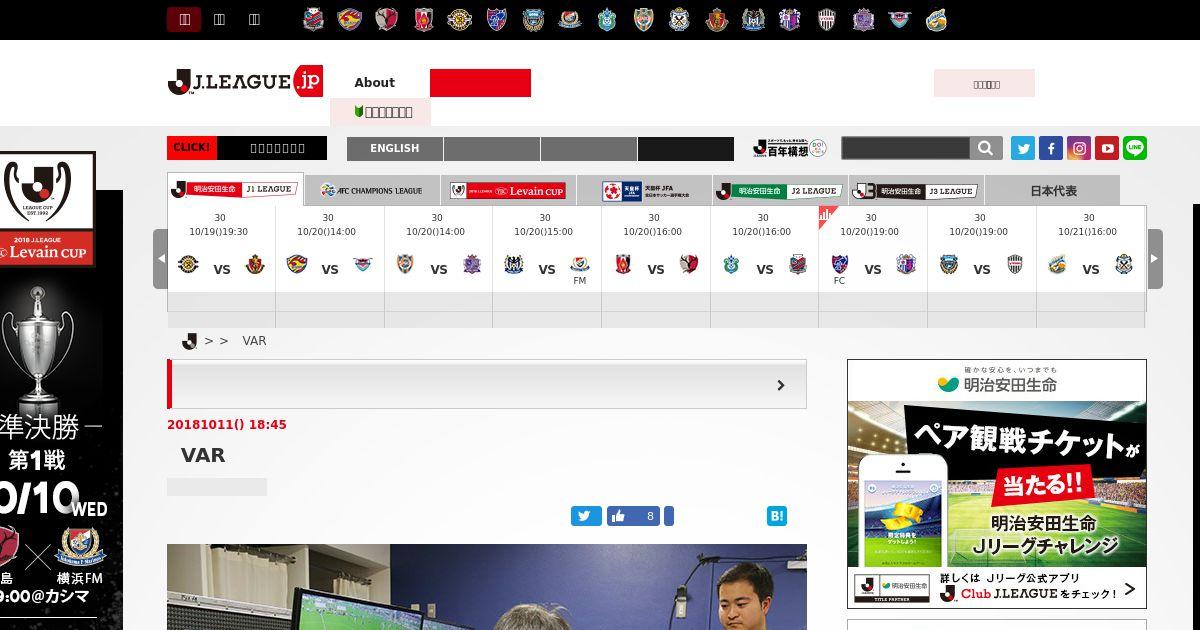Image resolution: width=1200 pixels, height=630 pixels.
Task: Select the AFC Champions League tab
Action: (x=371, y=190)
